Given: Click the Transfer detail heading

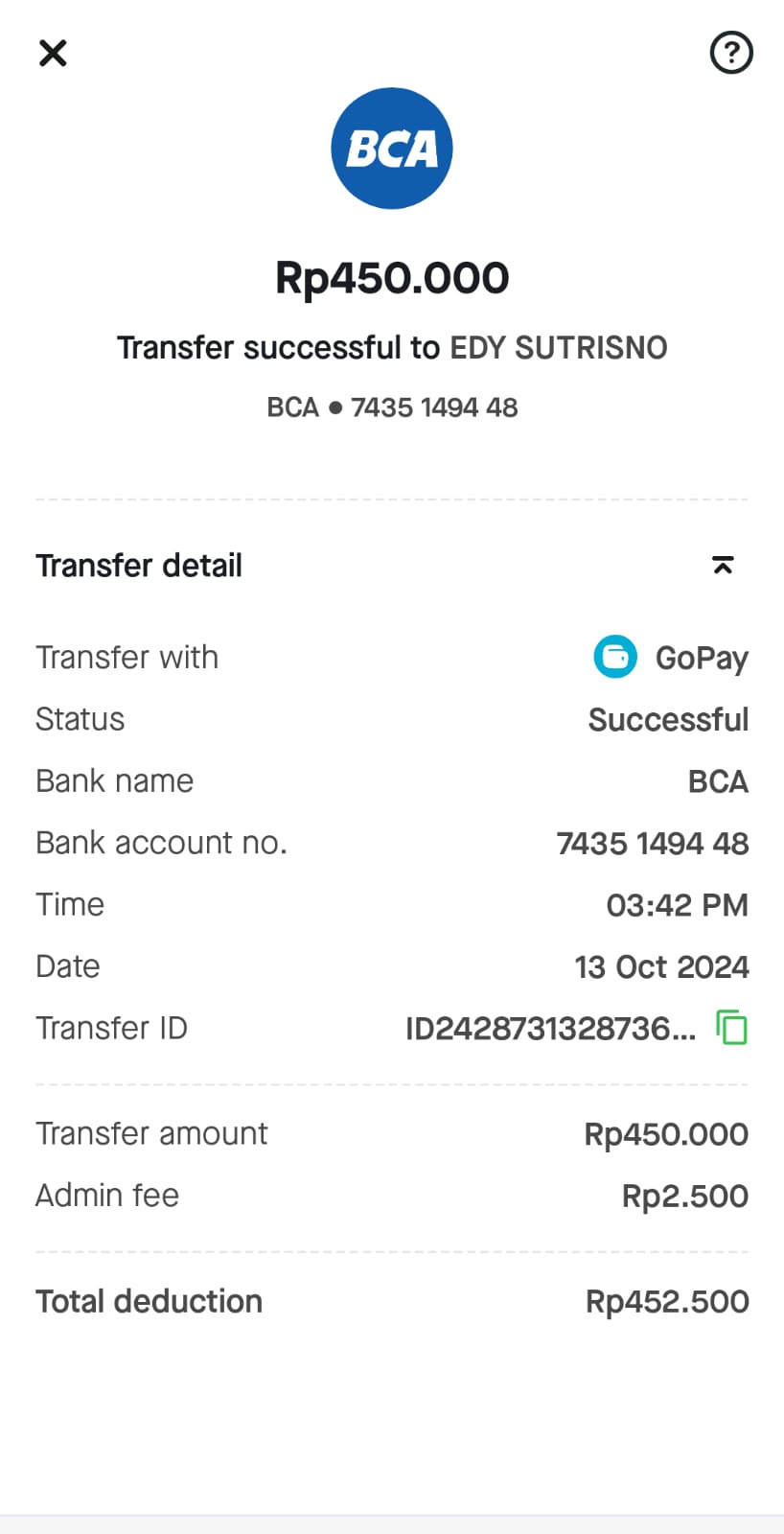Looking at the screenshot, I should point(139,566).
